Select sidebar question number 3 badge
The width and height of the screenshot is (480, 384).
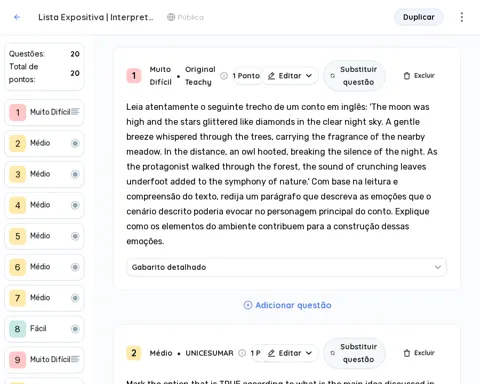point(18,174)
